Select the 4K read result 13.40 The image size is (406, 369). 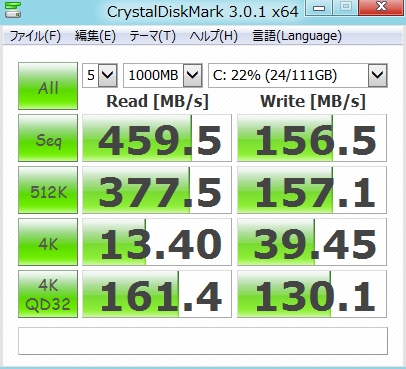tap(157, 242)
